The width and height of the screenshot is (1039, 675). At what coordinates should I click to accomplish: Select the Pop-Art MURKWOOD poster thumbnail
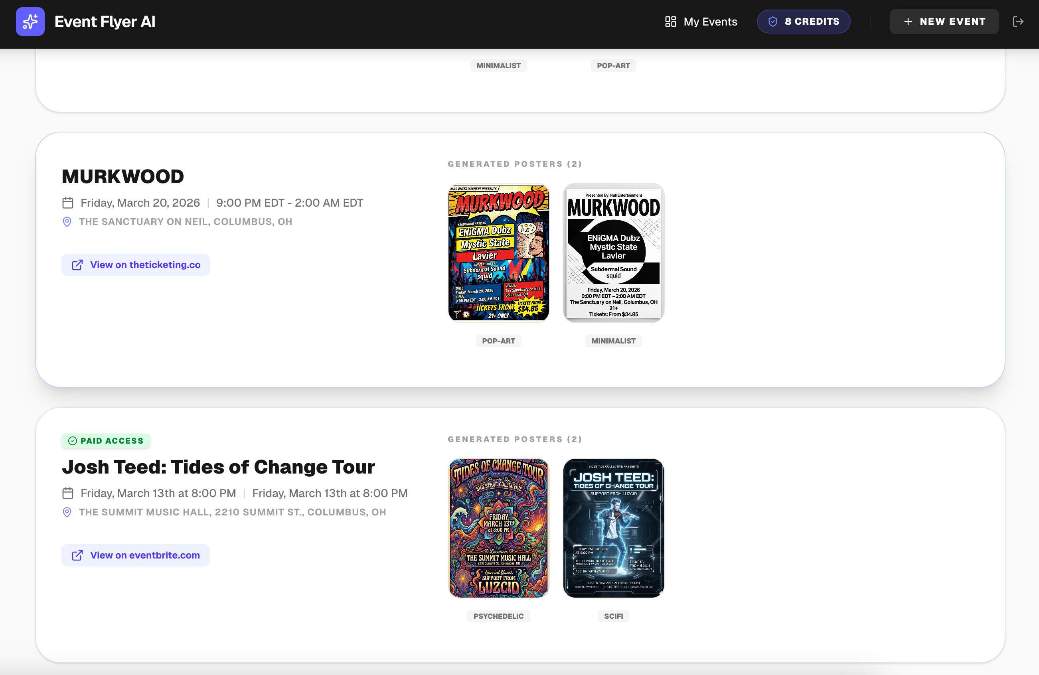498,252
